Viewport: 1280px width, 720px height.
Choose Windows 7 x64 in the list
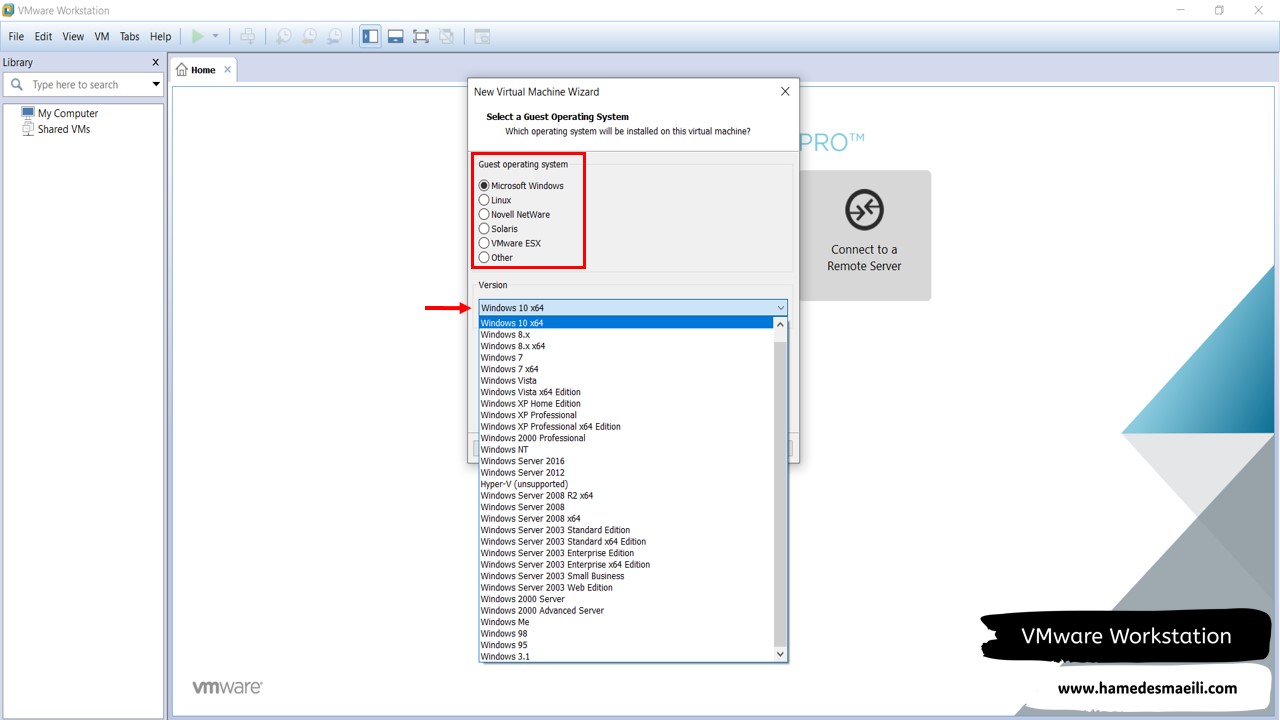626,369
